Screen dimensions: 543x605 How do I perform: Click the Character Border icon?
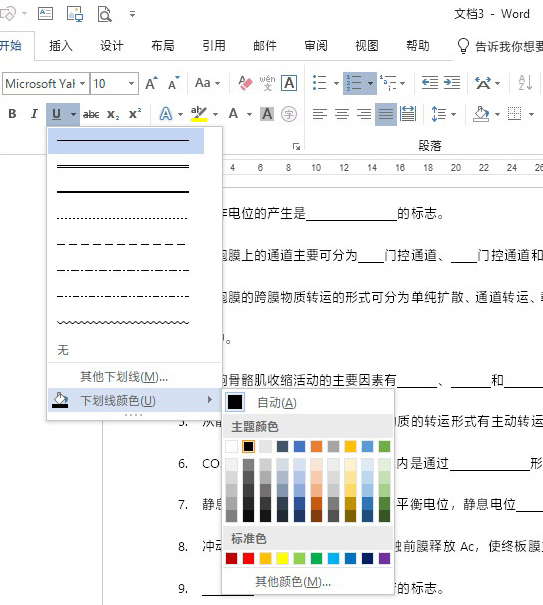pyautogui.click(x=289, y=83)
